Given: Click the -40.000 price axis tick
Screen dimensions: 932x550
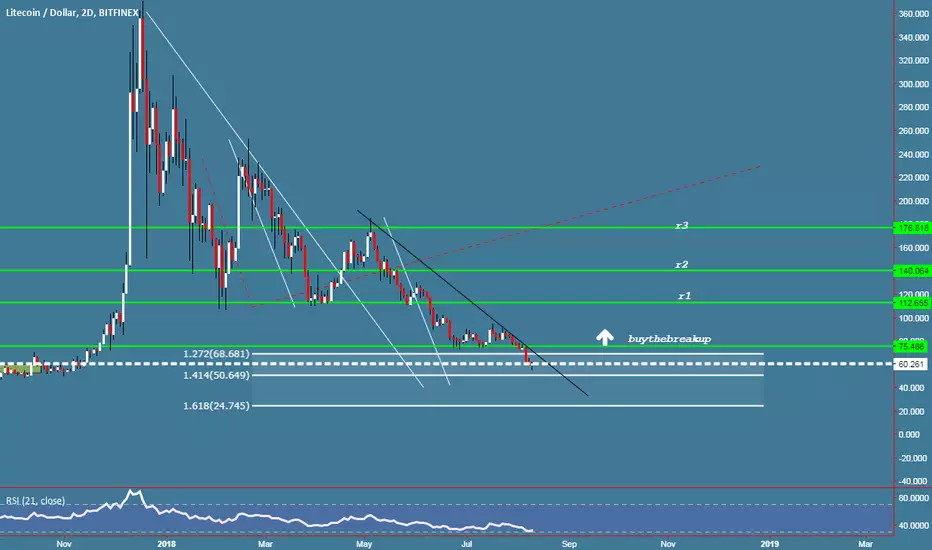Looking at the screenshot, I should 912,481.
